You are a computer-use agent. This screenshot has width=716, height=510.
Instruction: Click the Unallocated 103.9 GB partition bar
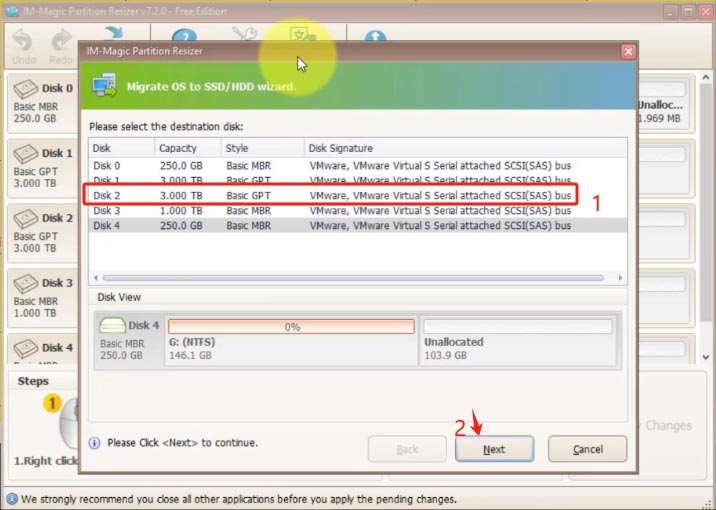pos(517,327)
